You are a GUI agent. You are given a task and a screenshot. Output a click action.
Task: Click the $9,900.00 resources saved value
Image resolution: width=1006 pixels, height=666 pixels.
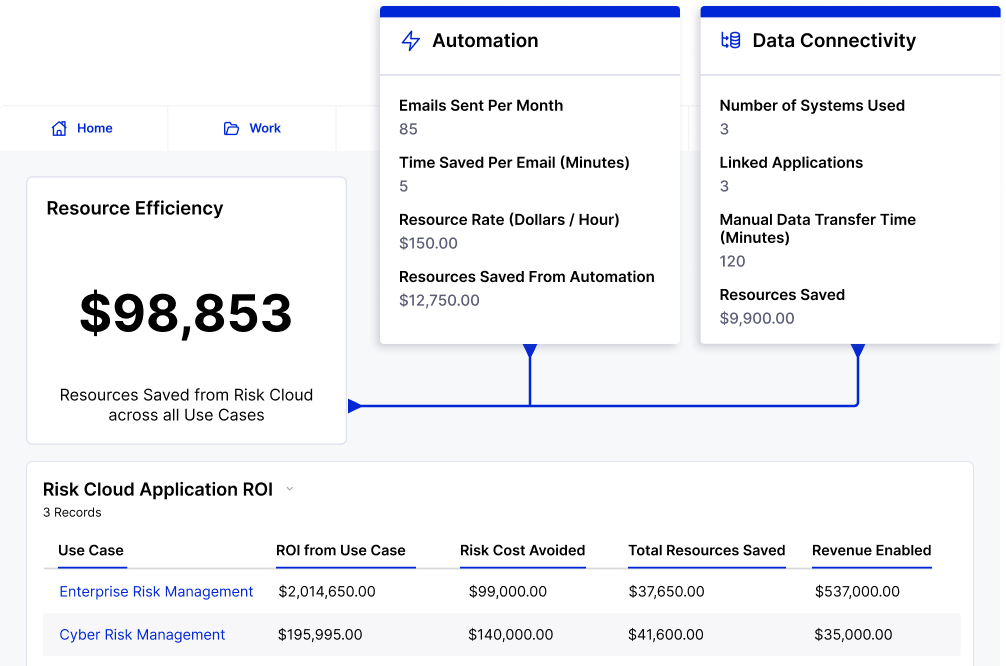(x=756, y=318)
